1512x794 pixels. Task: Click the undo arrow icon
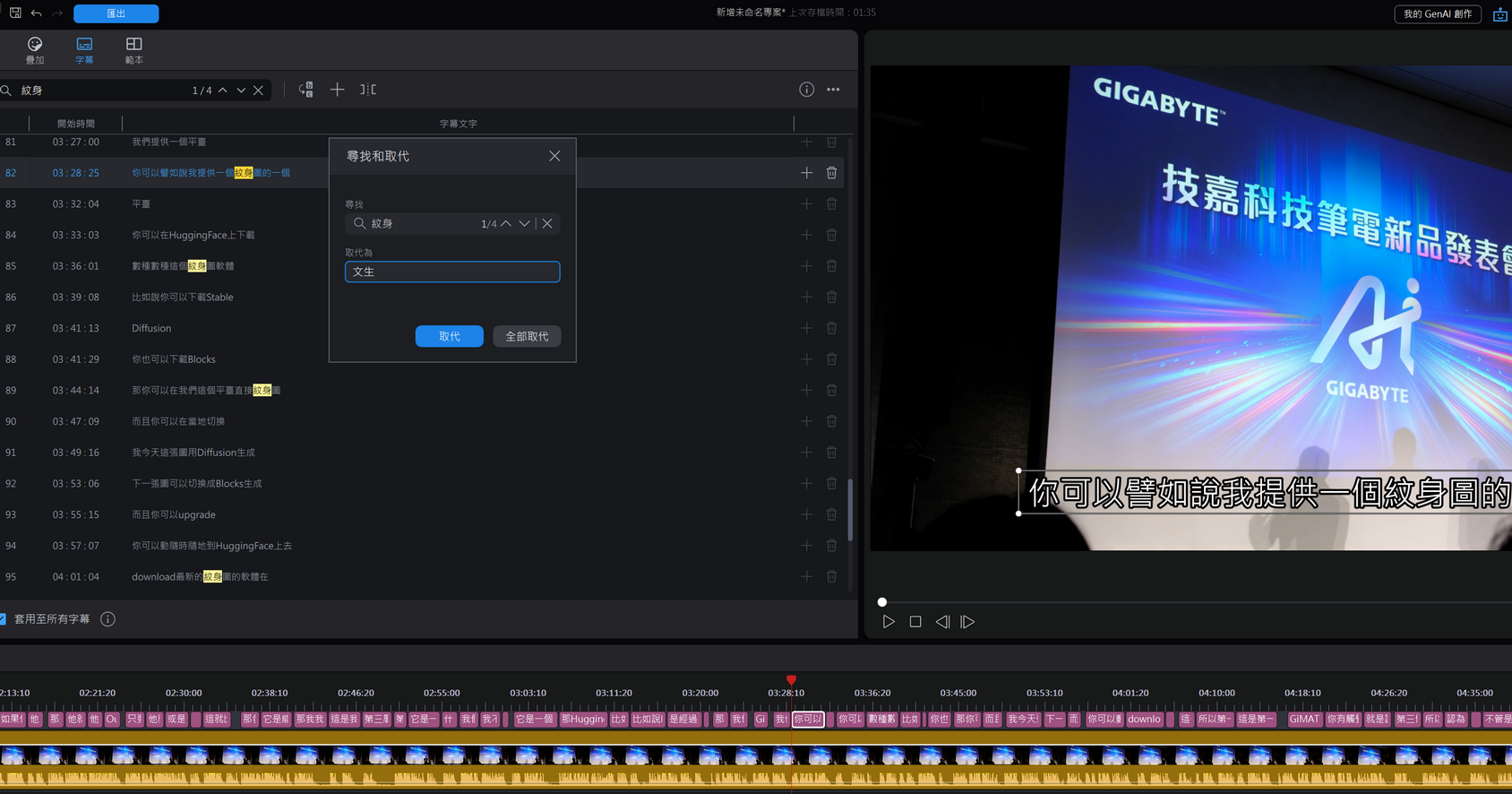[x=37, y=13]
